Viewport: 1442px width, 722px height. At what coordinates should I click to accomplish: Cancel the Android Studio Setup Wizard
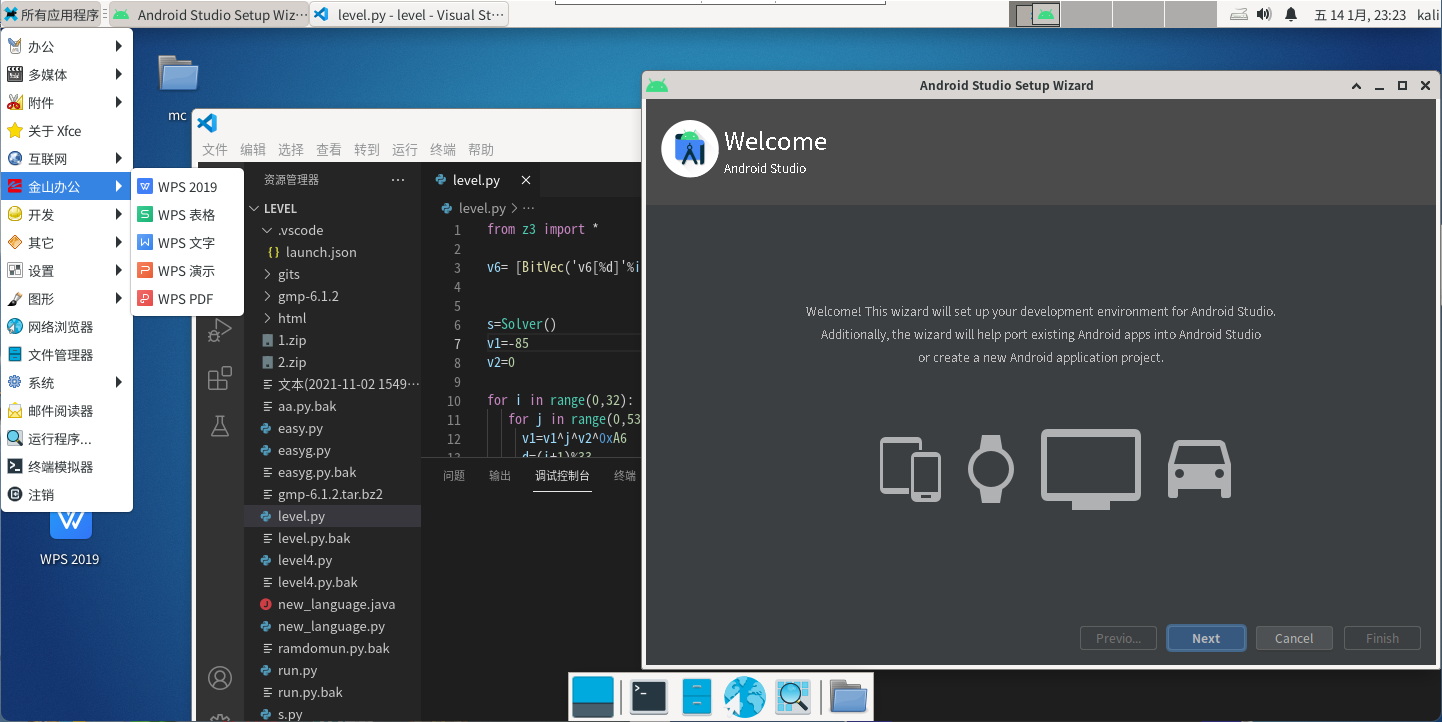[1293, 638]
